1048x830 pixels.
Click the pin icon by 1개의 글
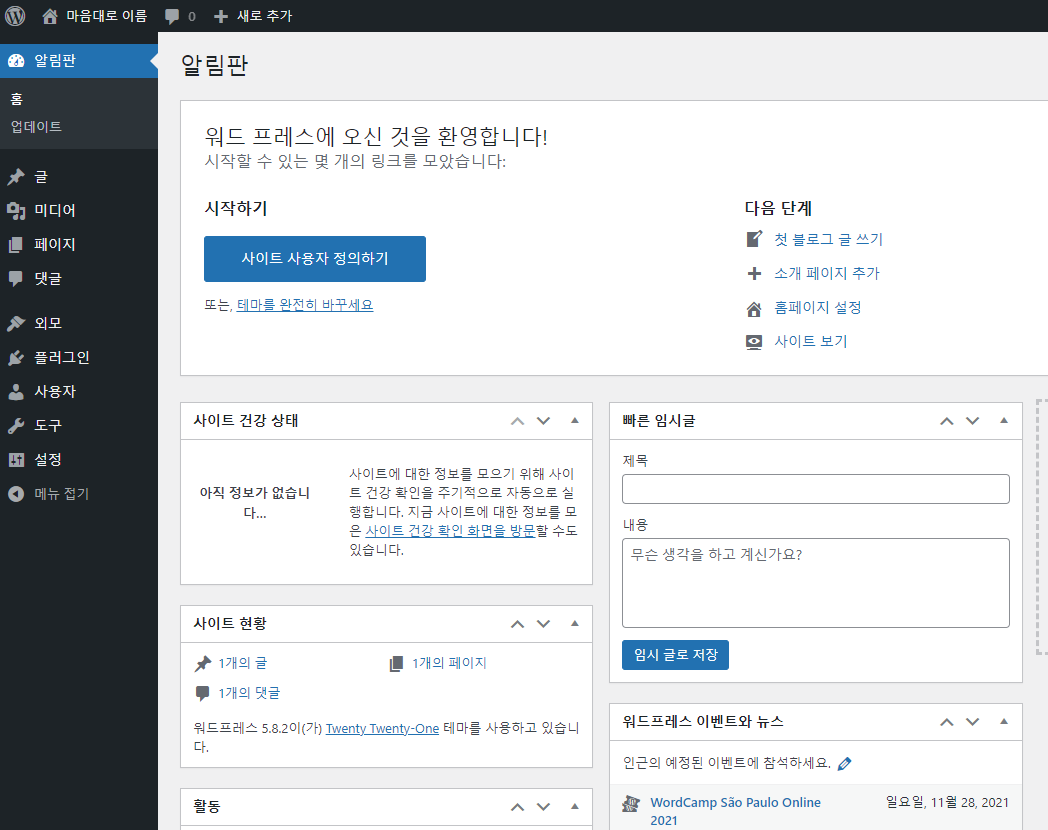pyautogui.click(x=203, y=664)
